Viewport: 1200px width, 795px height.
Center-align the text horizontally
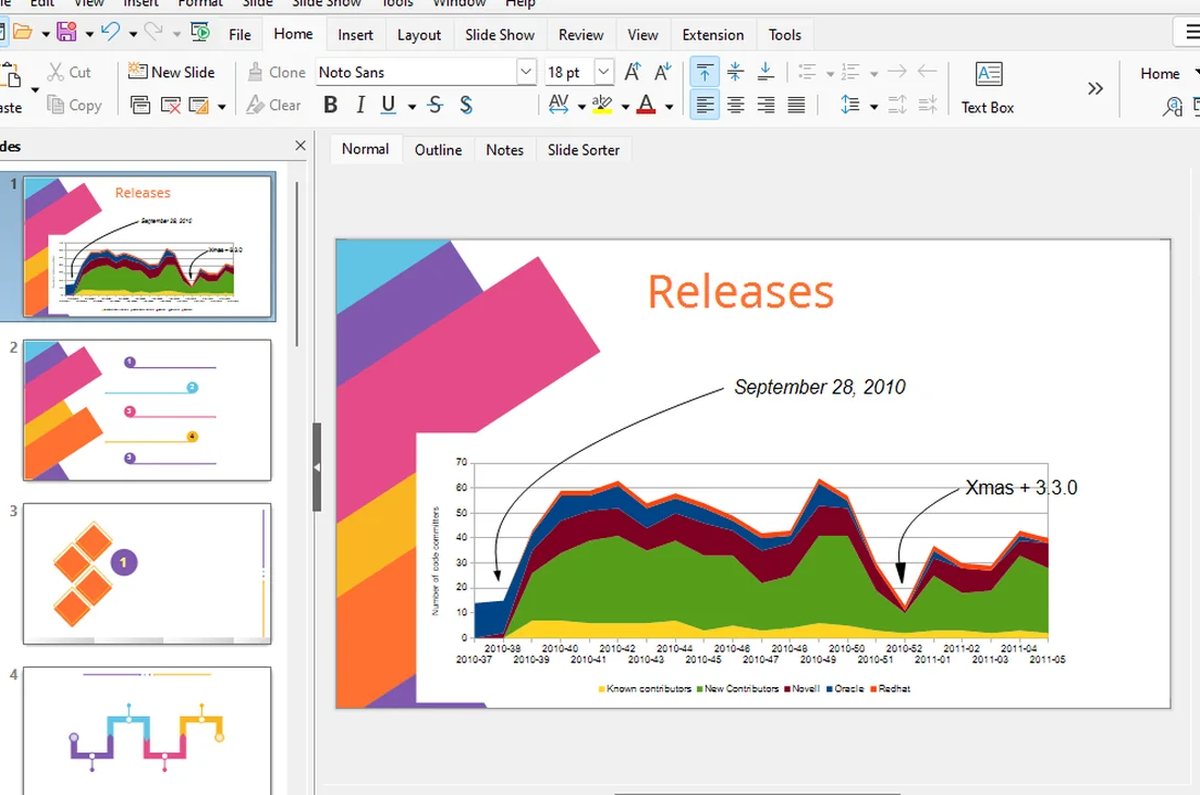[x=736, y=105]
